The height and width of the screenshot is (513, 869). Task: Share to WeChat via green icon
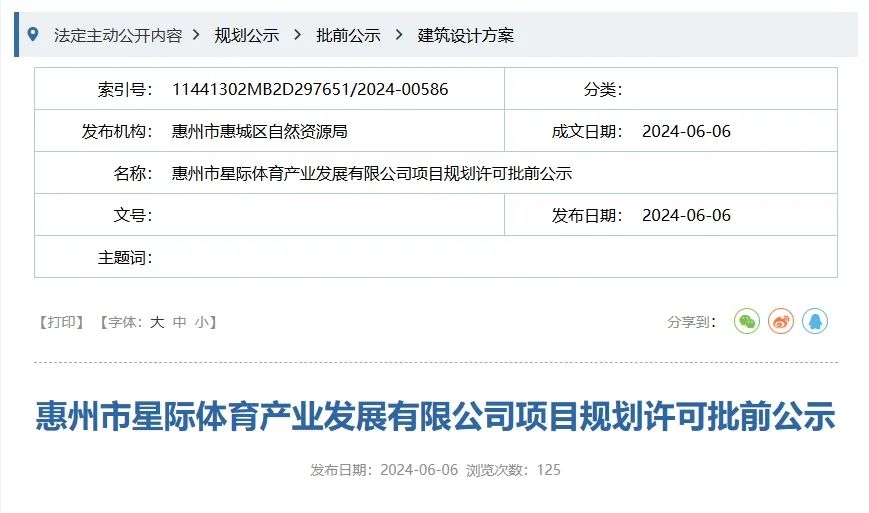(x=747, y=321)
